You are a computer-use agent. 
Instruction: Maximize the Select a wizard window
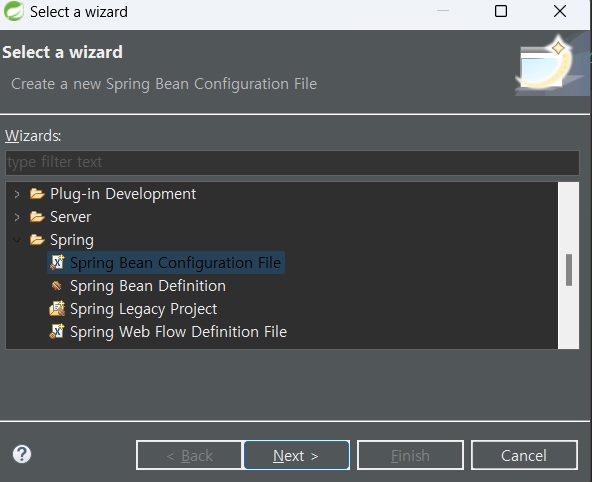[x=501, y=11]
